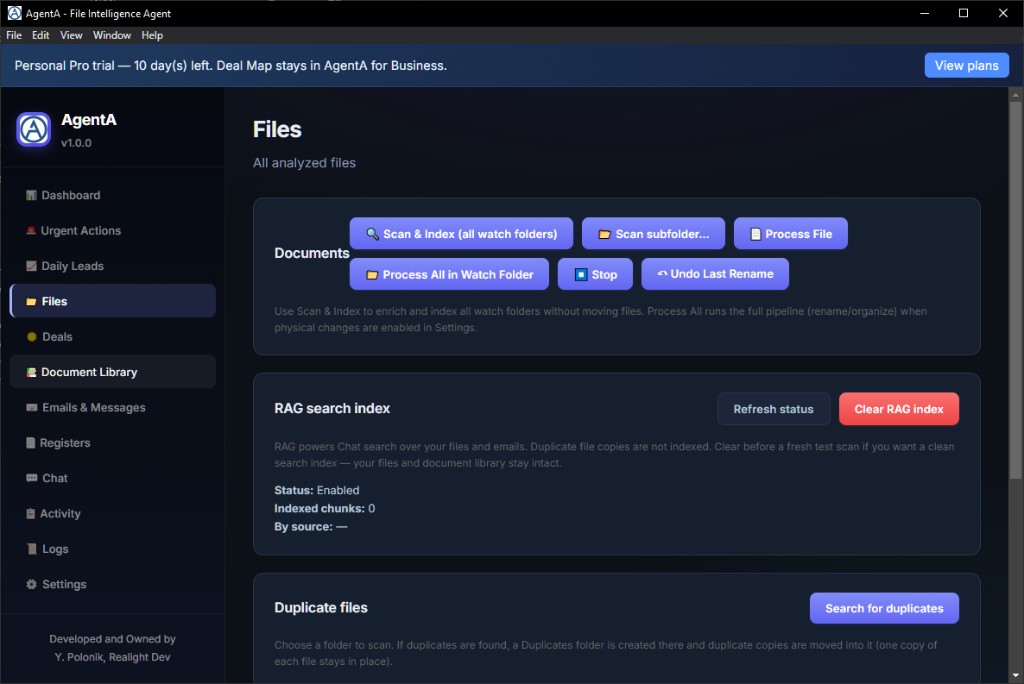Click the scrollbar down arrow
The height and width of the screenshot is (684, 1024).
click(x=1015, y=676)
